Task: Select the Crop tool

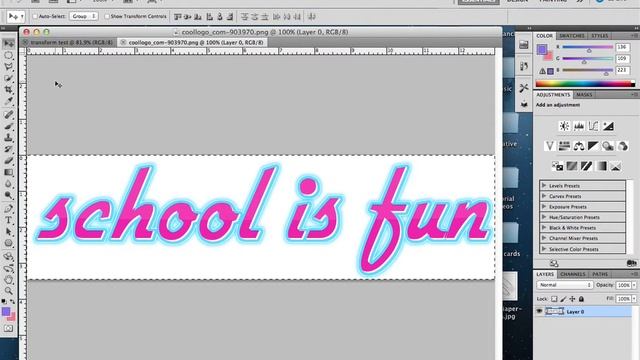Action: click(9, 89)
